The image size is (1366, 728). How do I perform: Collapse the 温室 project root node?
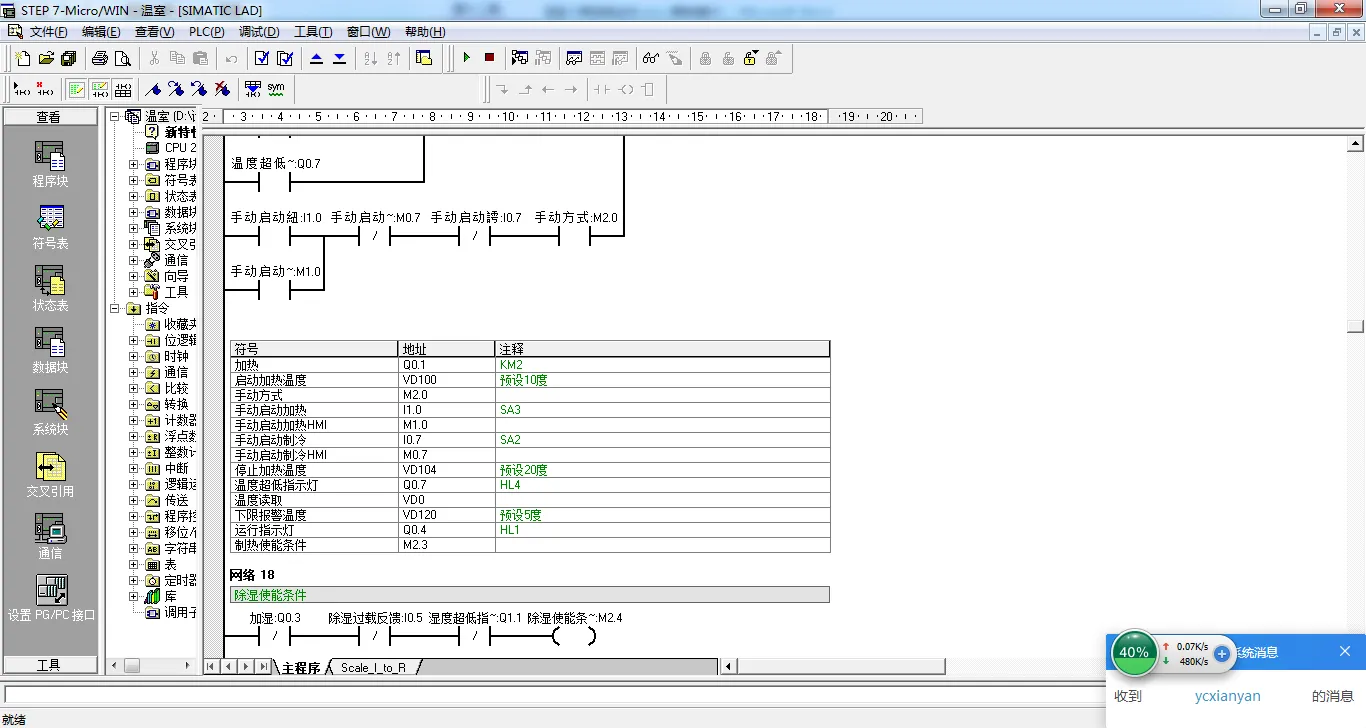click(x=115, y=116)
